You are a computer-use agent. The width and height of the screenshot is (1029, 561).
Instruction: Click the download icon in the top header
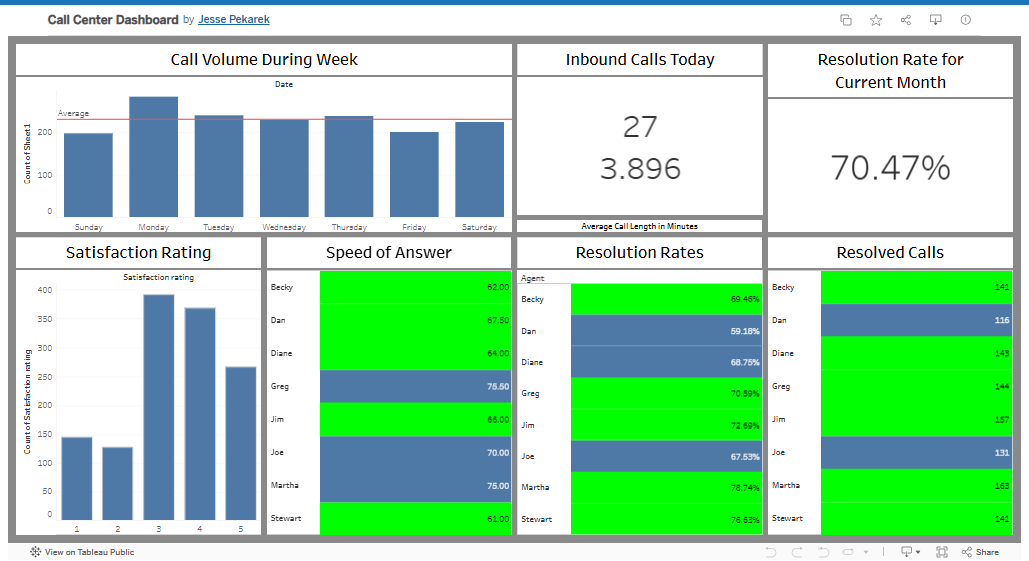pos(936,20)
